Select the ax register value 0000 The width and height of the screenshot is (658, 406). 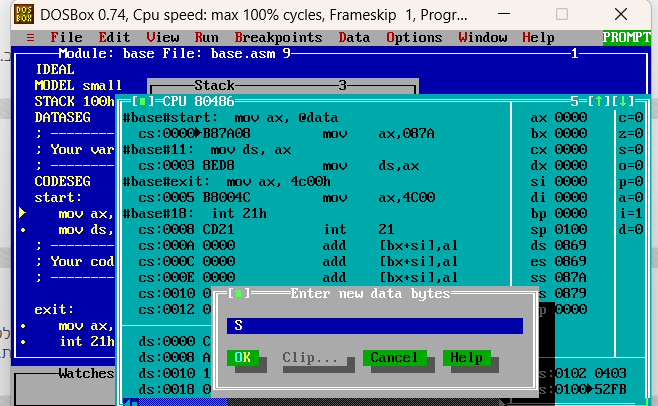571,118
